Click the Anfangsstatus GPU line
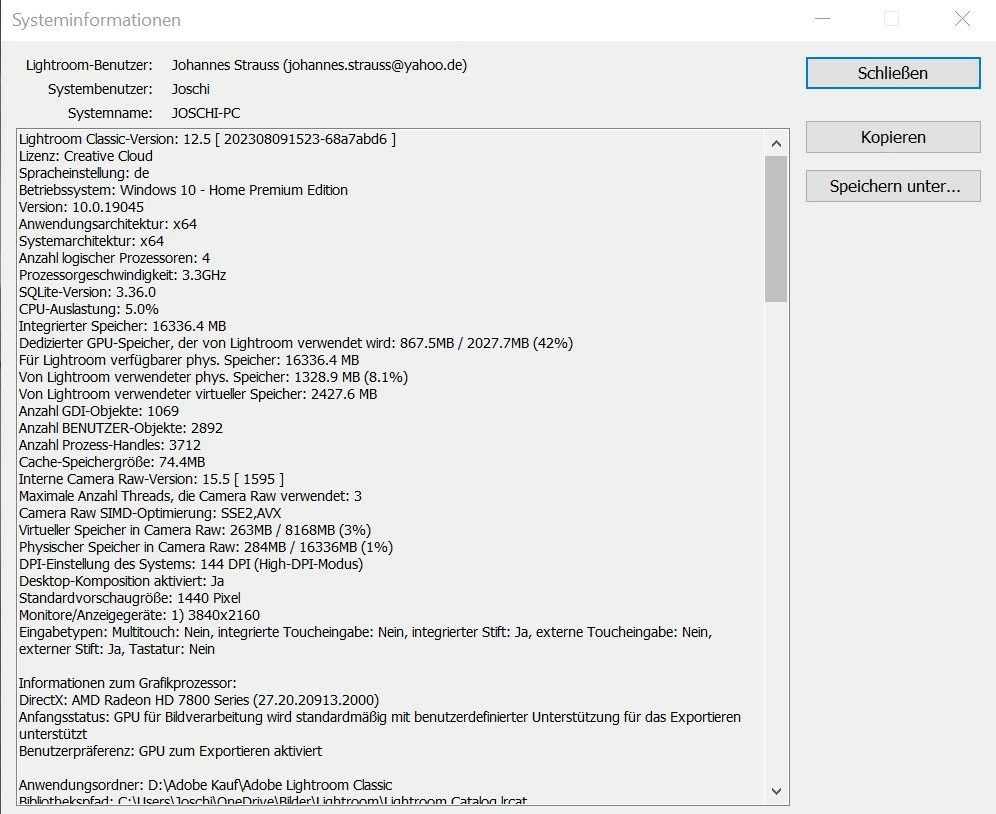The height and width of the screenshot is (814, 996). [x=380, y=726]
